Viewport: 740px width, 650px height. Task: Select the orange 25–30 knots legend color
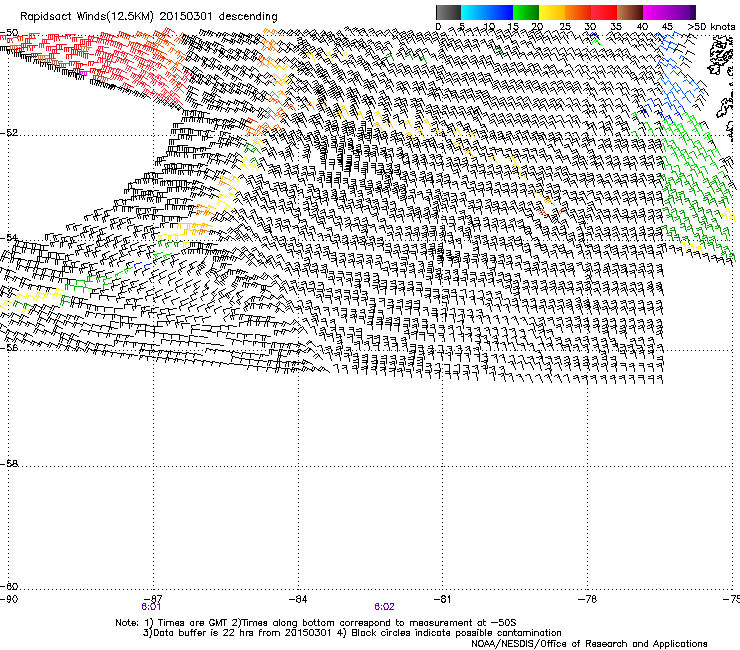(x=578, y=12)
